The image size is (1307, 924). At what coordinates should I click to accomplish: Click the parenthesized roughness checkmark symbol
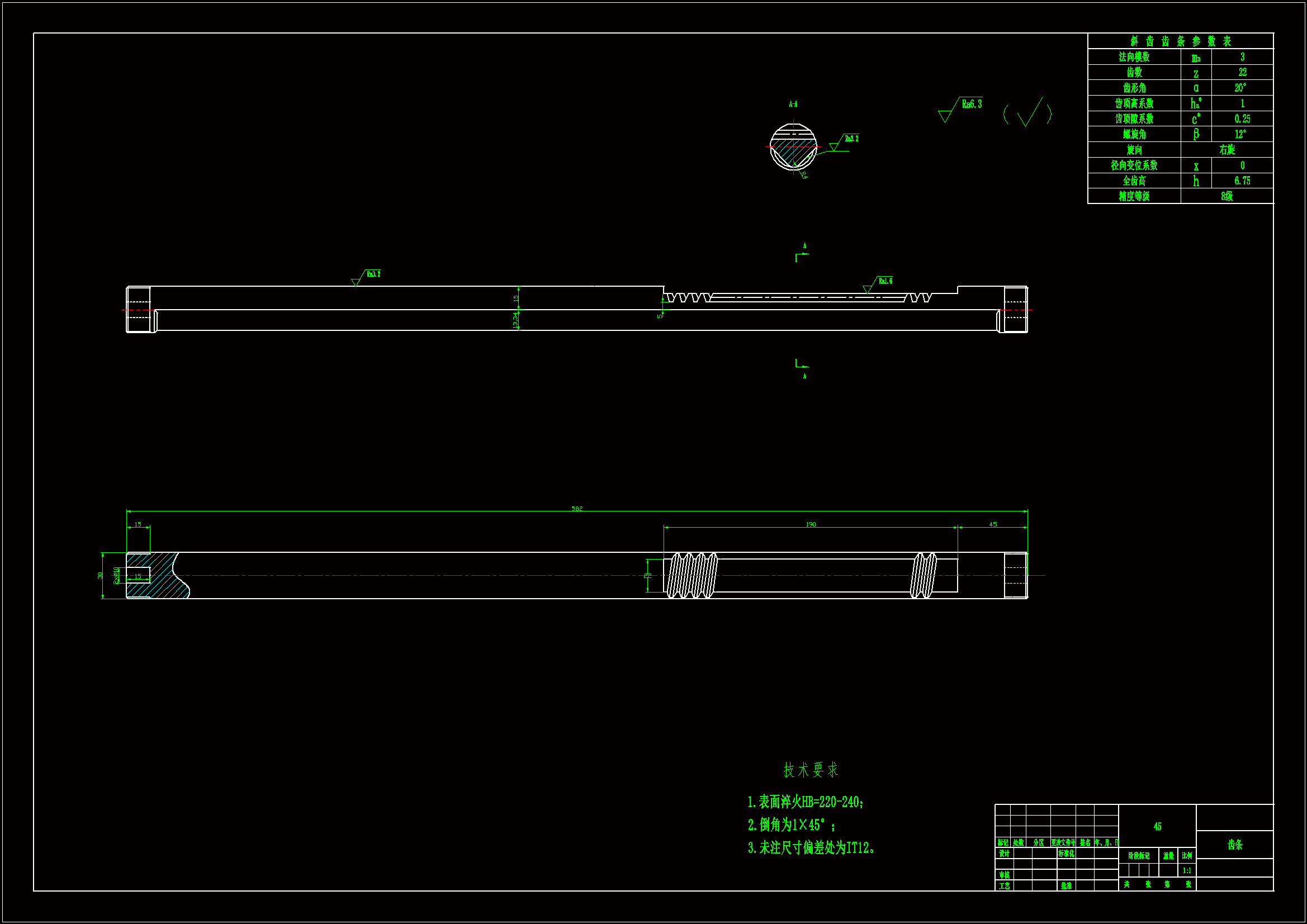tap(1027, 113)
